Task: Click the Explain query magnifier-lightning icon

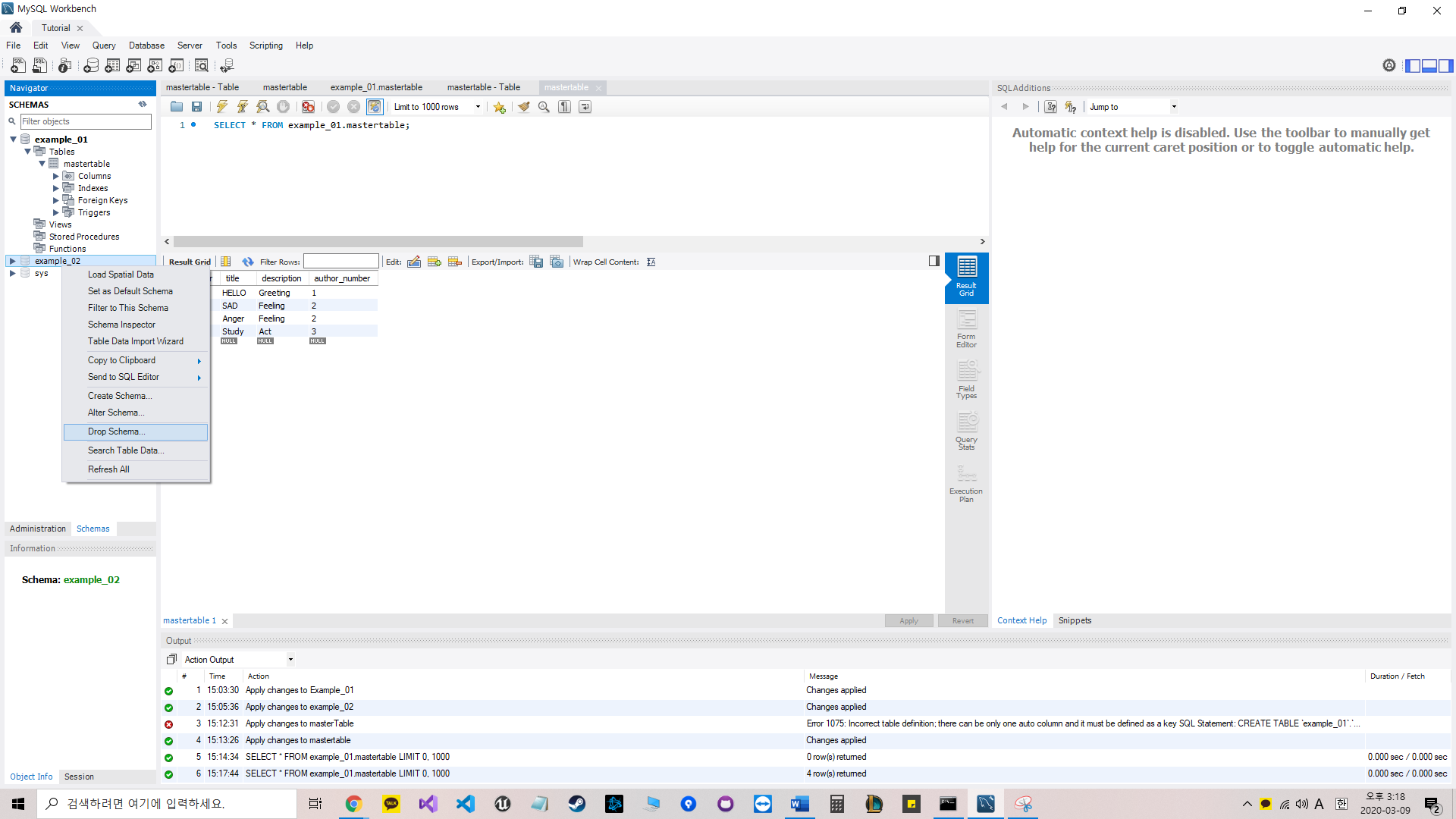Action: 262,107
